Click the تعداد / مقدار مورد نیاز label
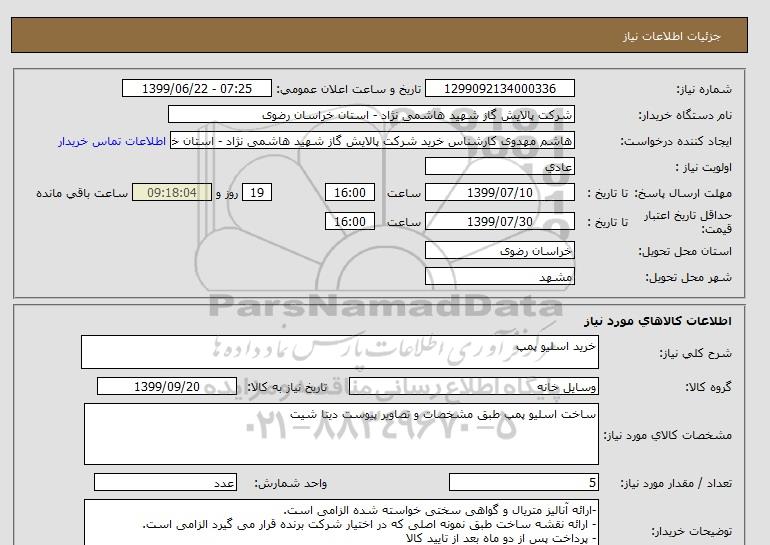 click(676, 484)
